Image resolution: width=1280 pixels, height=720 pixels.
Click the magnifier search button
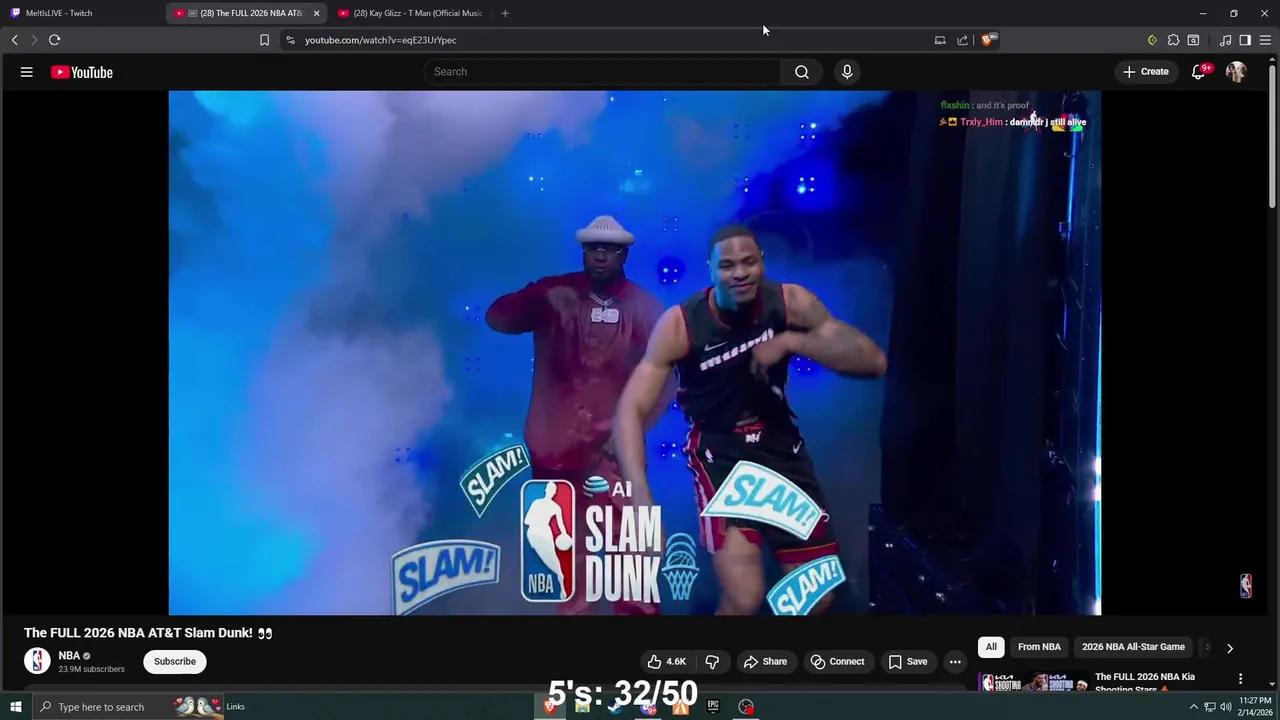coord(802,72)
